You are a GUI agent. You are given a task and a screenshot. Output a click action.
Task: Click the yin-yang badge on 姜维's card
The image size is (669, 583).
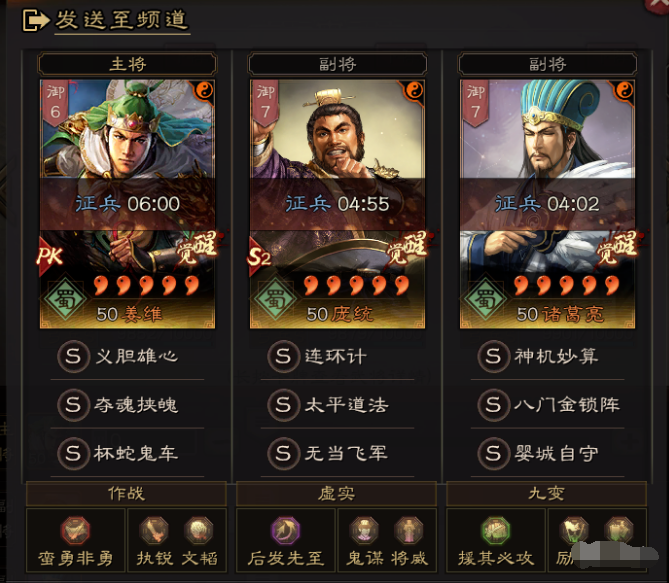[x=204, y=90]
